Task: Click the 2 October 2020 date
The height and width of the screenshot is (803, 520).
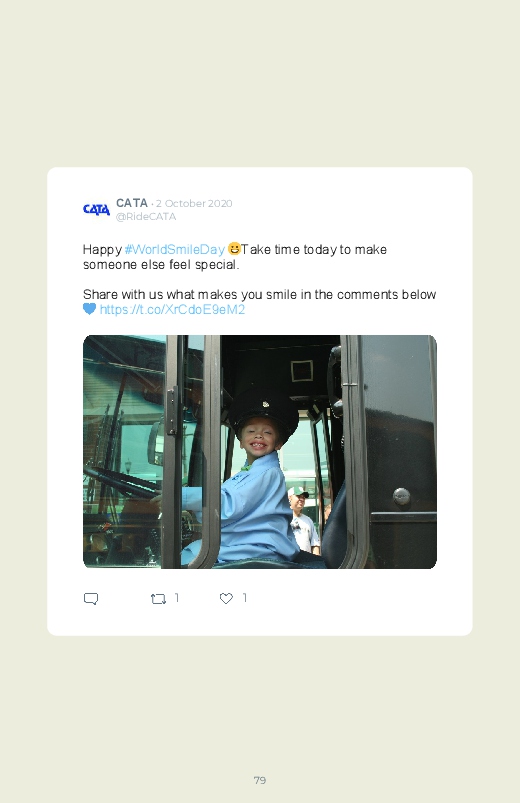Action: [194, 203]
